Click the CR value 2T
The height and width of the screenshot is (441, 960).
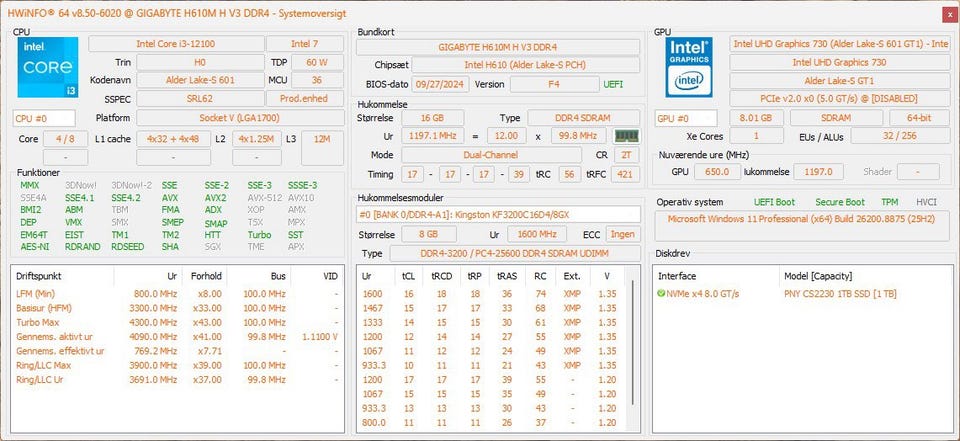point(627,155)
